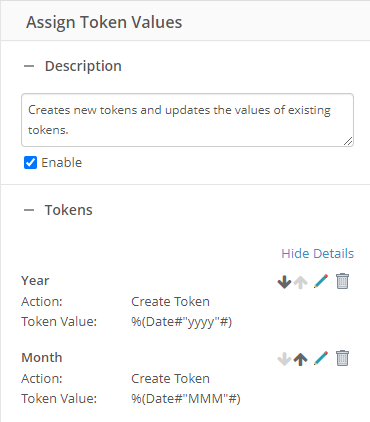The image size is (370, 422).
Task: Uncheck the Enable checkbox
Action: coord(30,163)
